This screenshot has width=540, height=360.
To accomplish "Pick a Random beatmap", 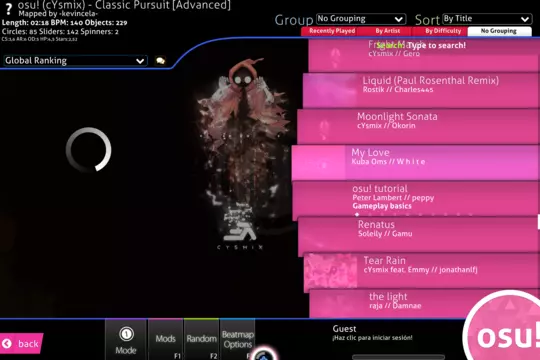I will pos(201,340).
